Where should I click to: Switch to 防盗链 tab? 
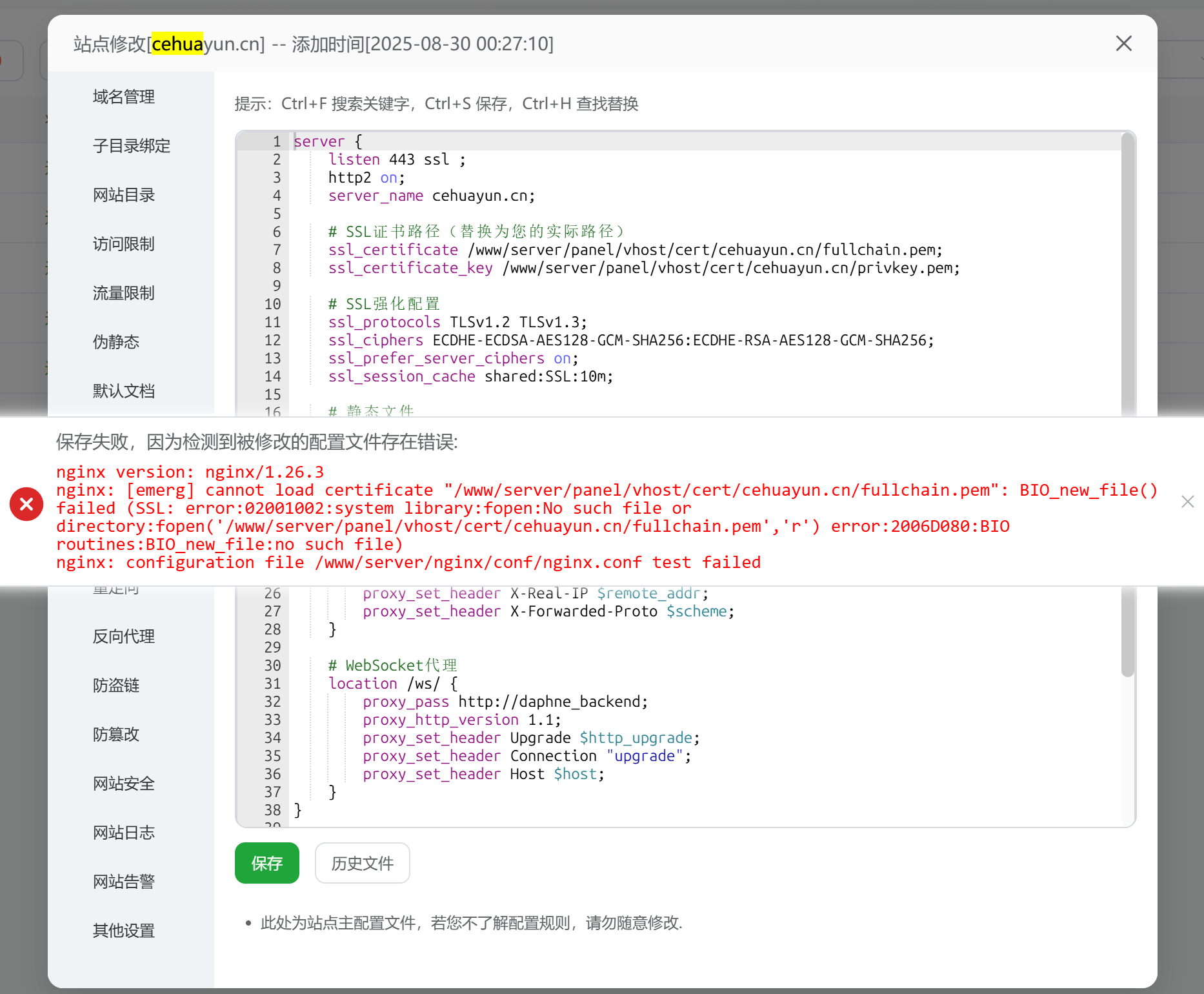pyautogui.click(x=115, y=685)
